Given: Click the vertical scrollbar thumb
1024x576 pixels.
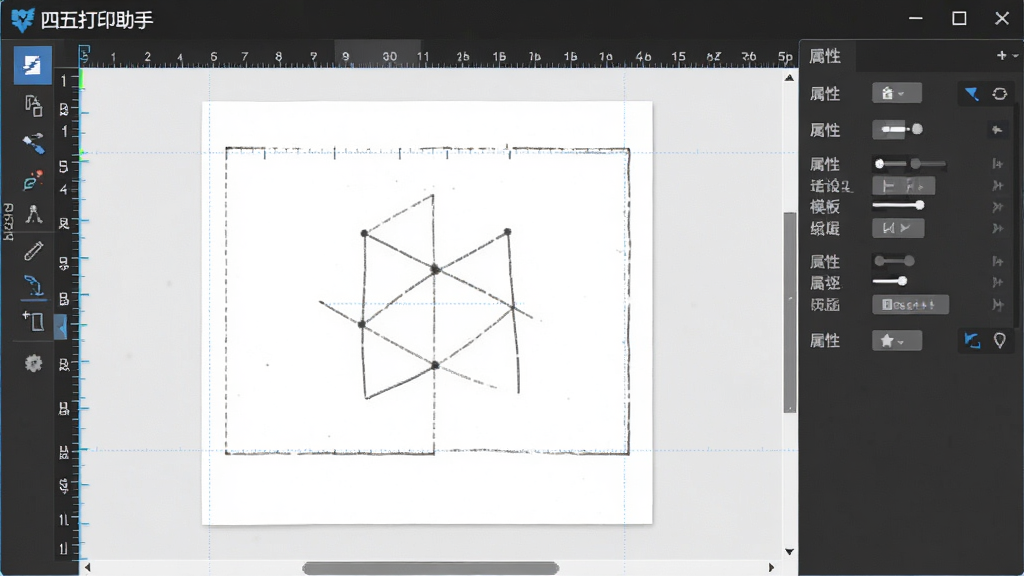Looking at the screenshot, I should (790, 312).
